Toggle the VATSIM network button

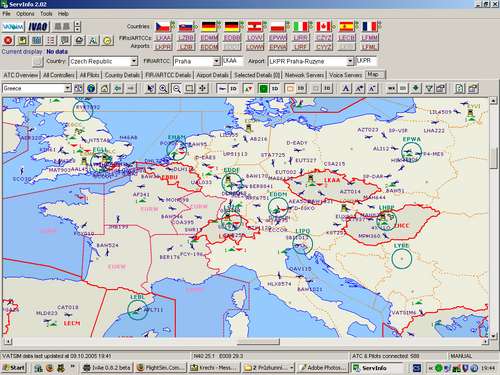(13, 27)
